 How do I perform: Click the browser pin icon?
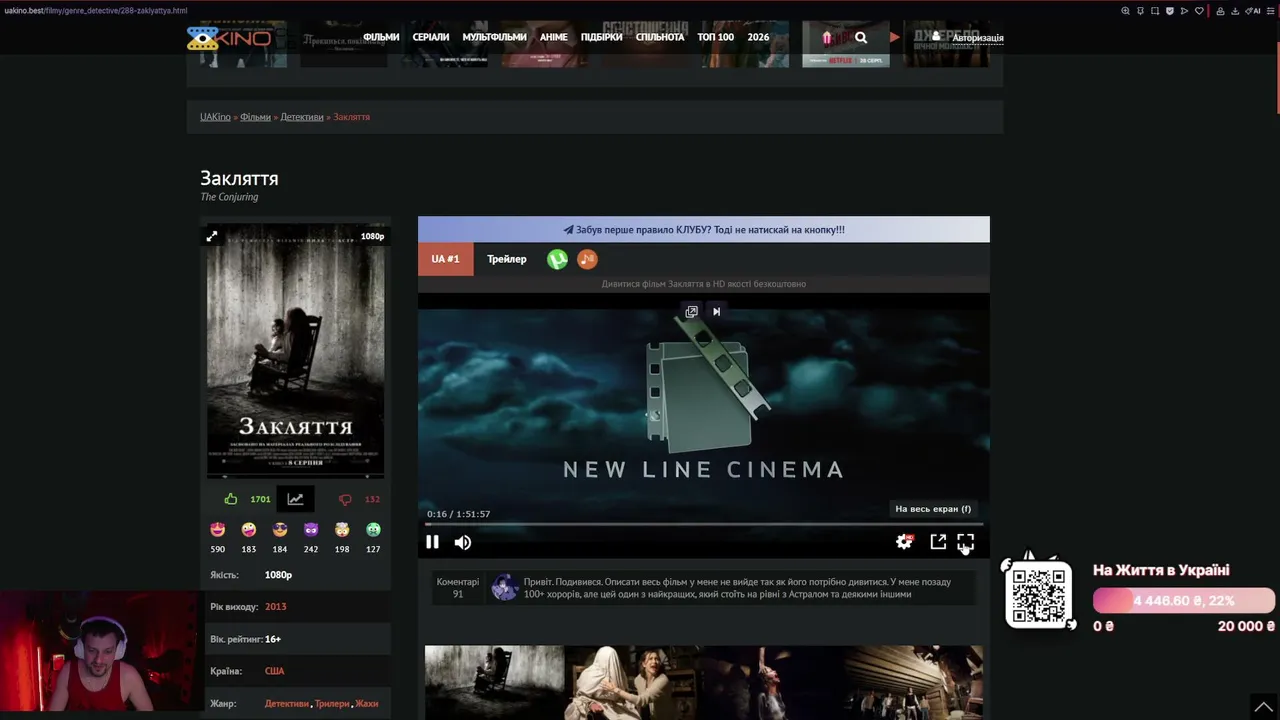pos(1140,11)
